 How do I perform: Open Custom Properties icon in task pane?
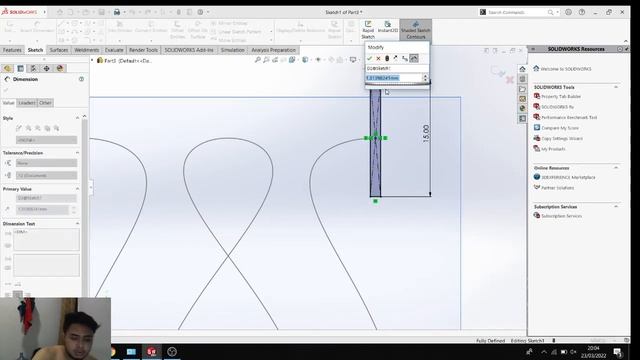[522, 118]
